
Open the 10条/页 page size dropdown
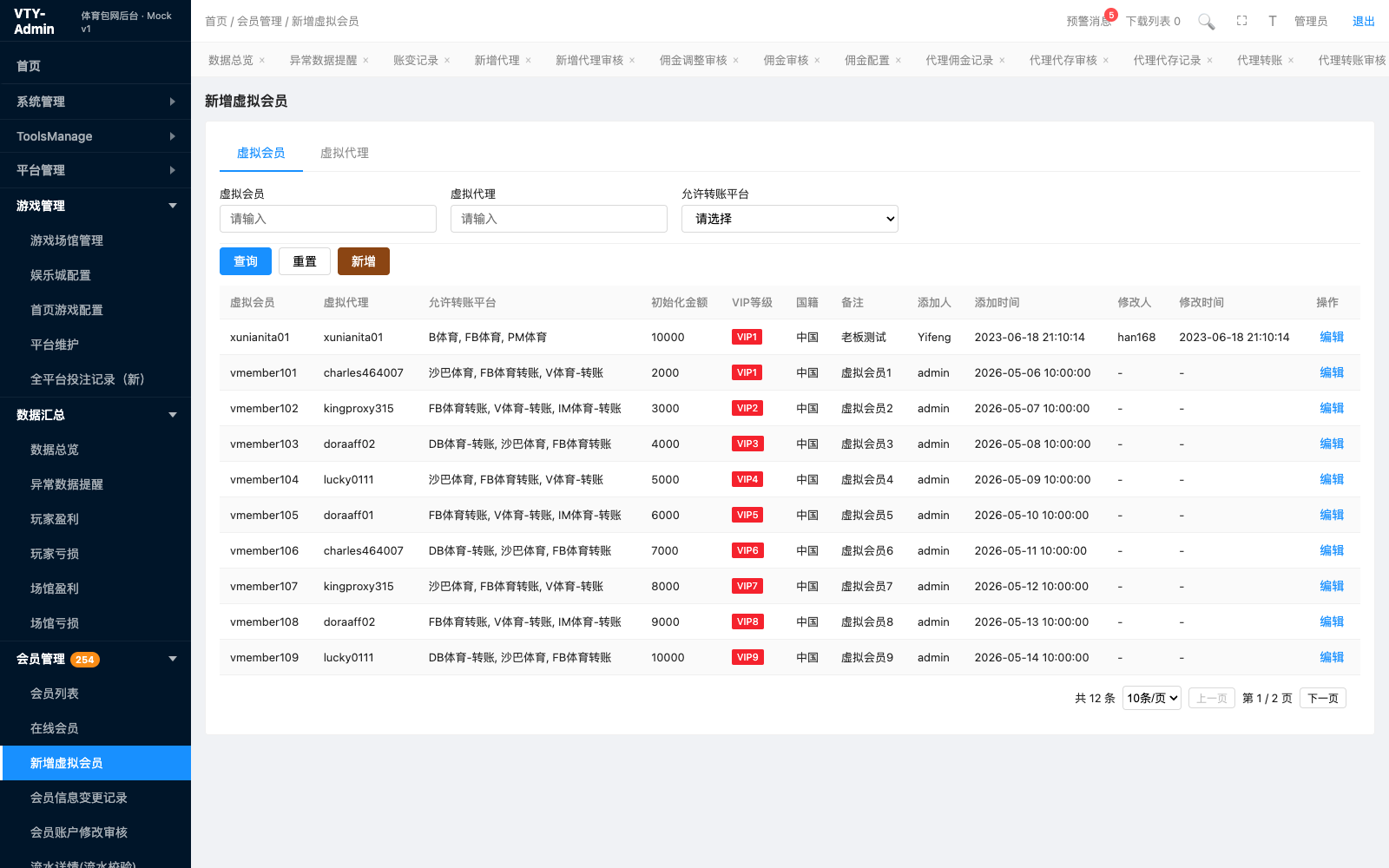[1152, 698]
